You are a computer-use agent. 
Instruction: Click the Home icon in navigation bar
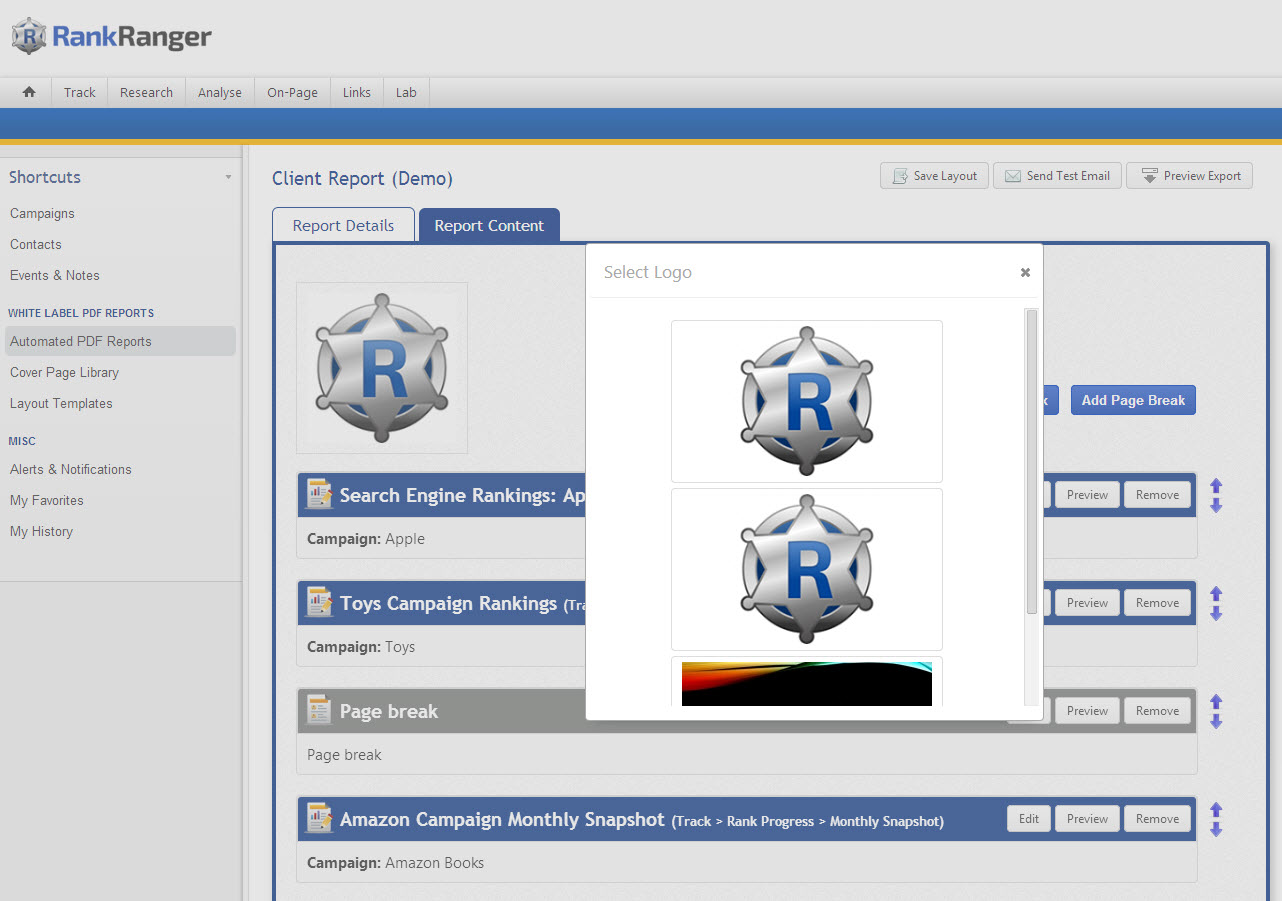[29, 92]
